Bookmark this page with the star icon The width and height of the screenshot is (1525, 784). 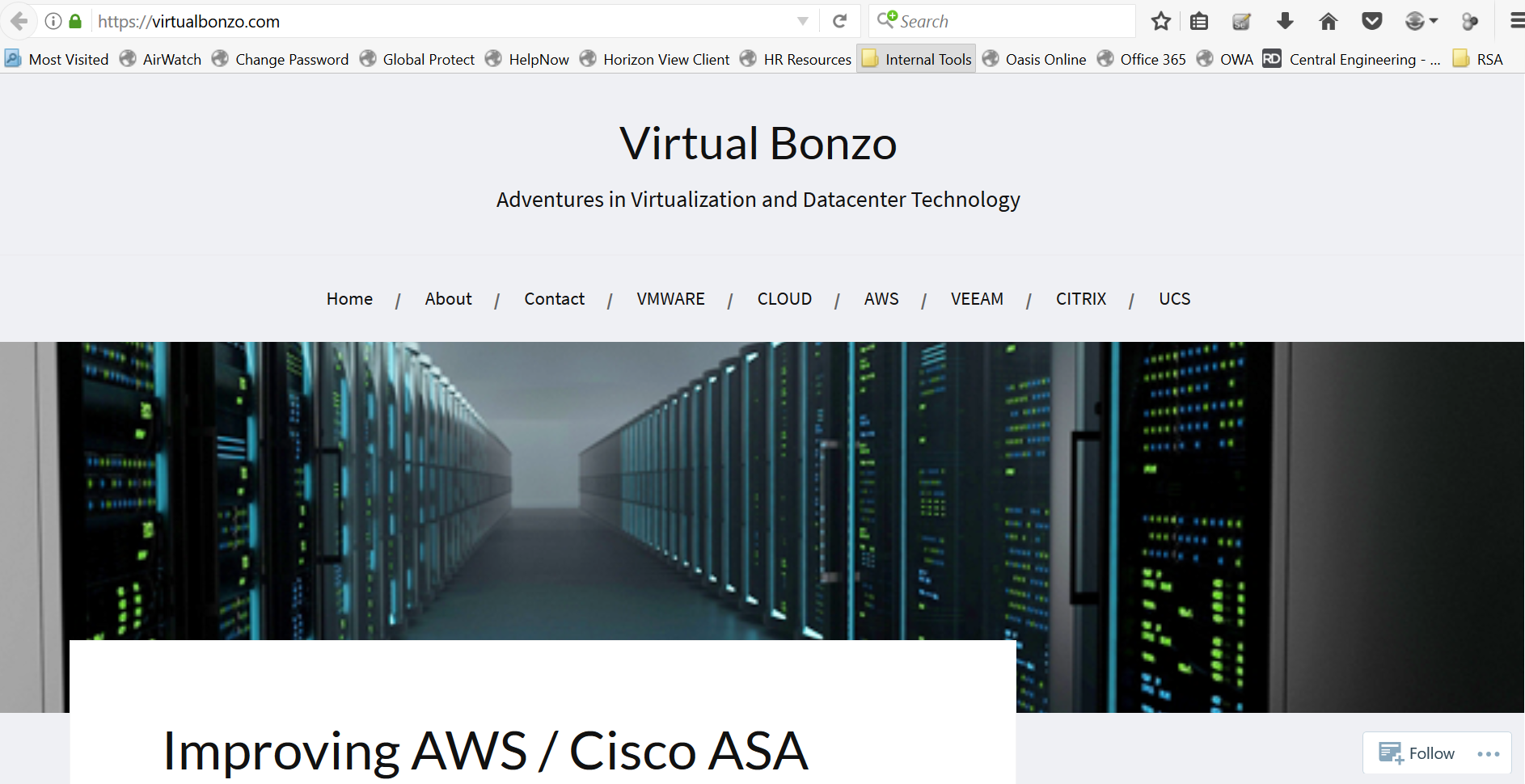click(1161, 21)
